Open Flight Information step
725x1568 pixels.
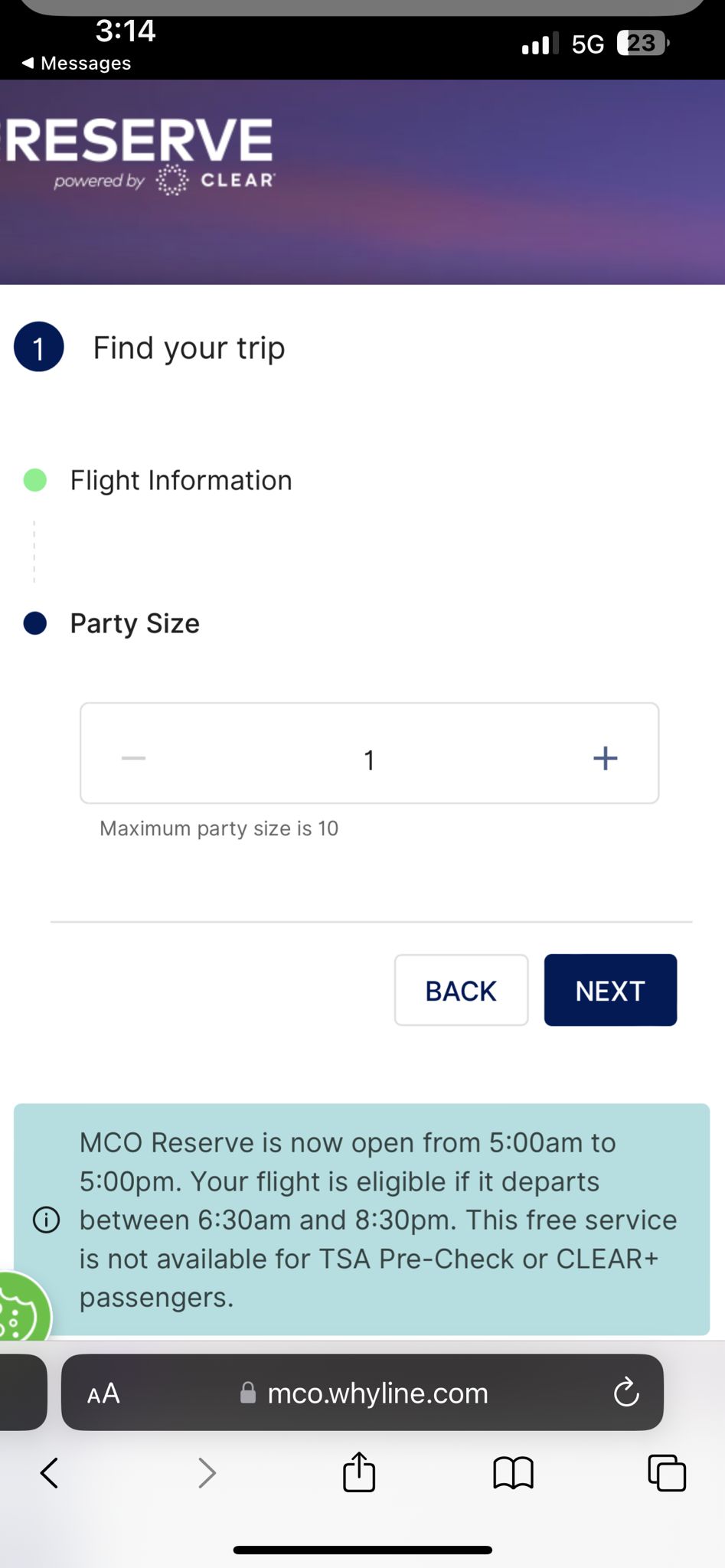tap(181, 481)
